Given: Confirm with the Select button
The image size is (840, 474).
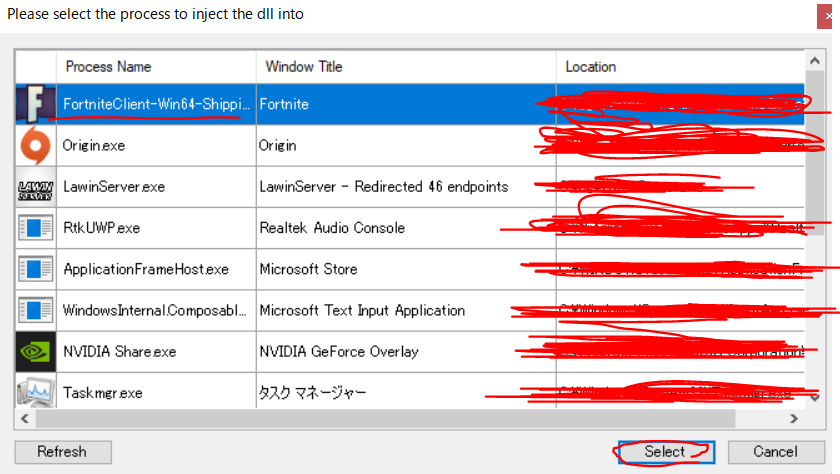Looking at the screenshot, I should point(666,452).
